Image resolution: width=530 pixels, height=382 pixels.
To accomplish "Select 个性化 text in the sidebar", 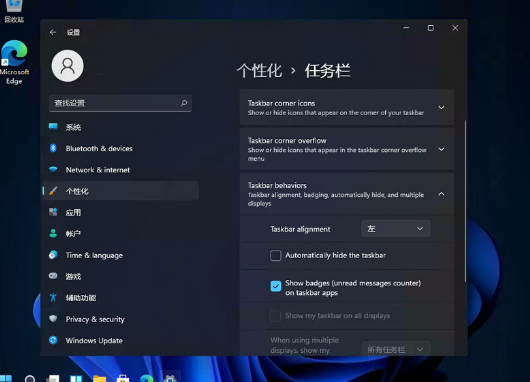I will click(x=77, y=191).
